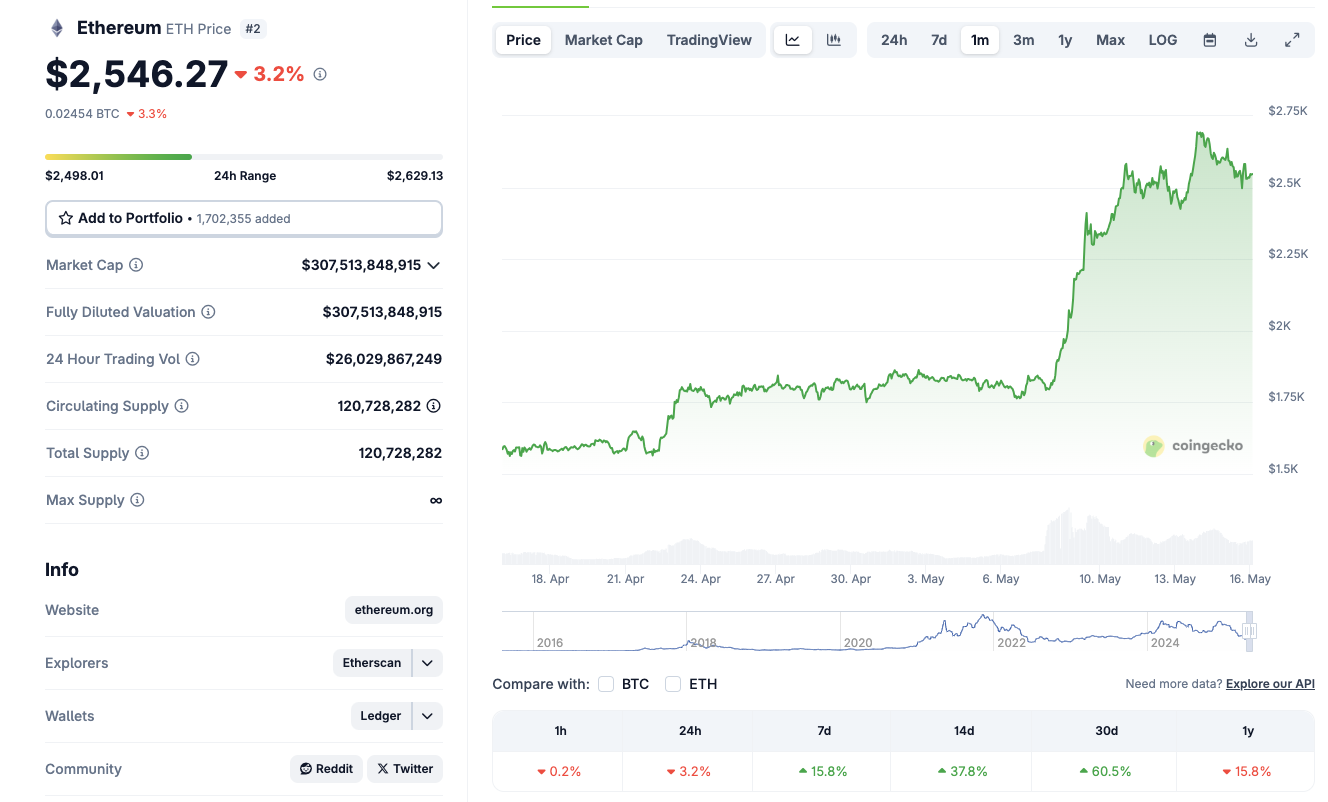Open the Twitter community link

[405, 769]
